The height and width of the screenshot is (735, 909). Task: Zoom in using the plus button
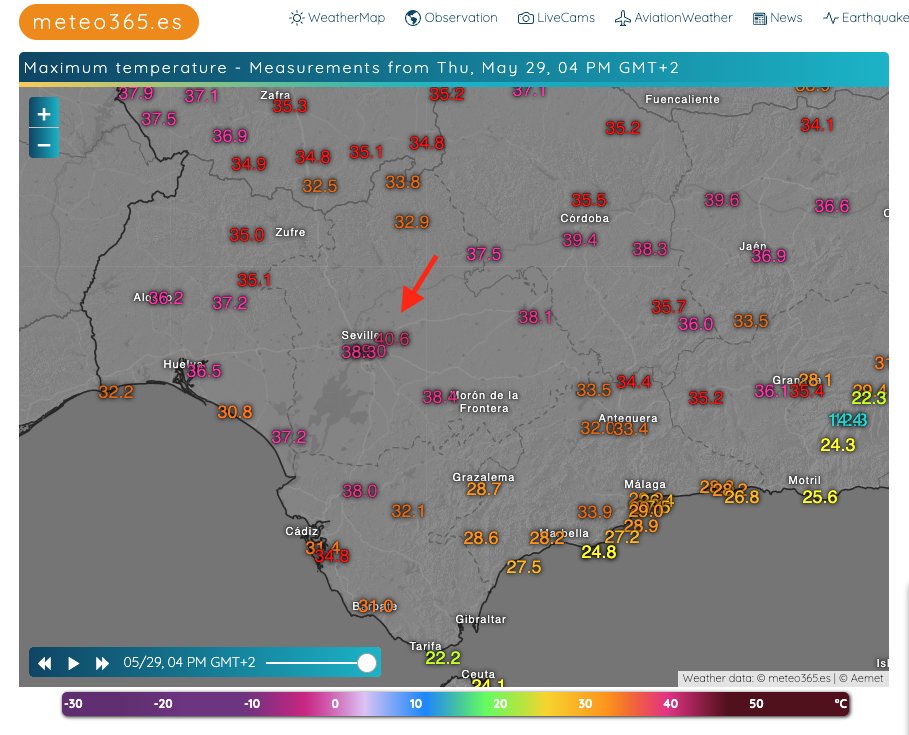tap(43, 114)
